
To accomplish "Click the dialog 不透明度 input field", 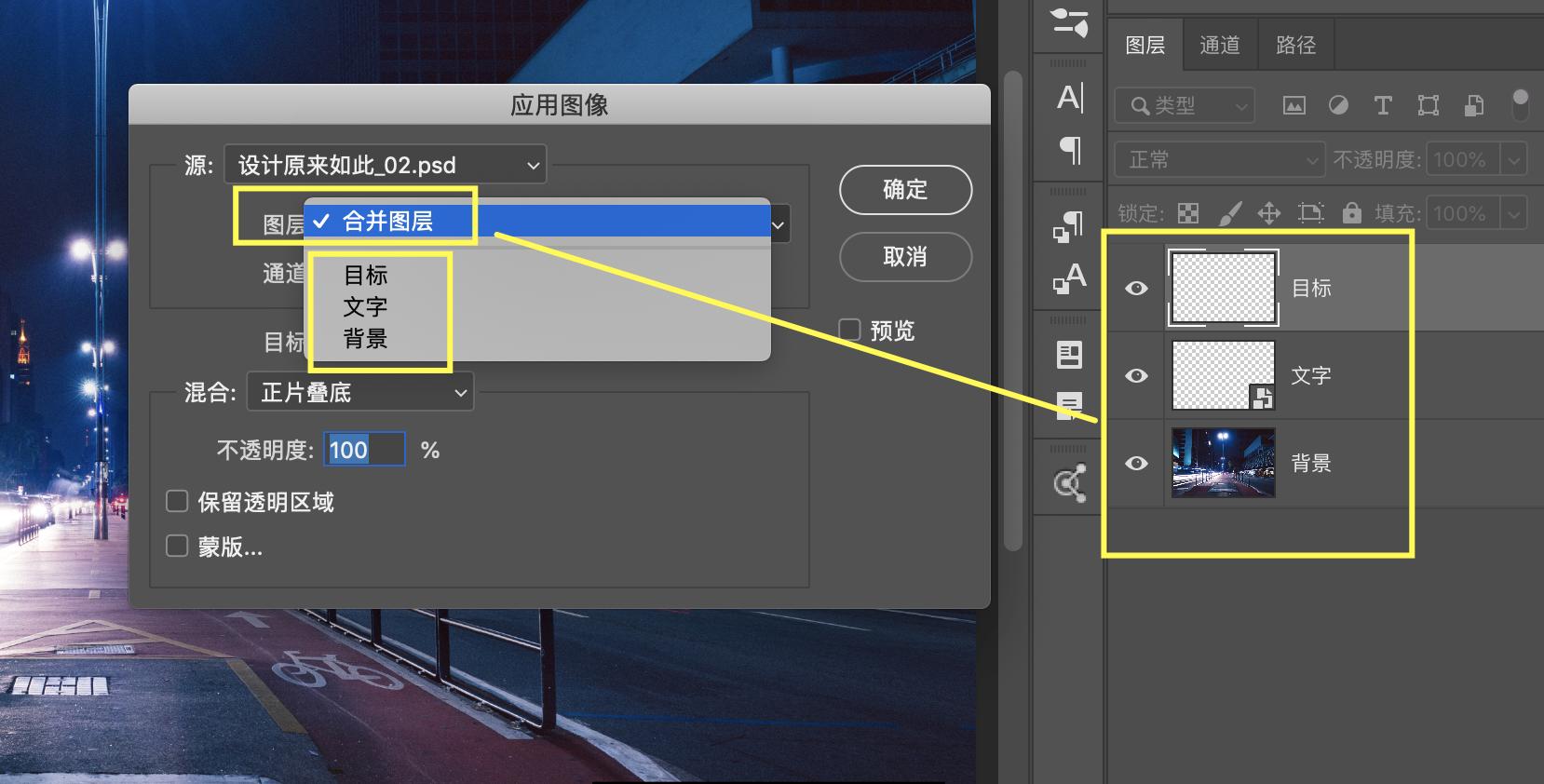I will click(364, 450).
